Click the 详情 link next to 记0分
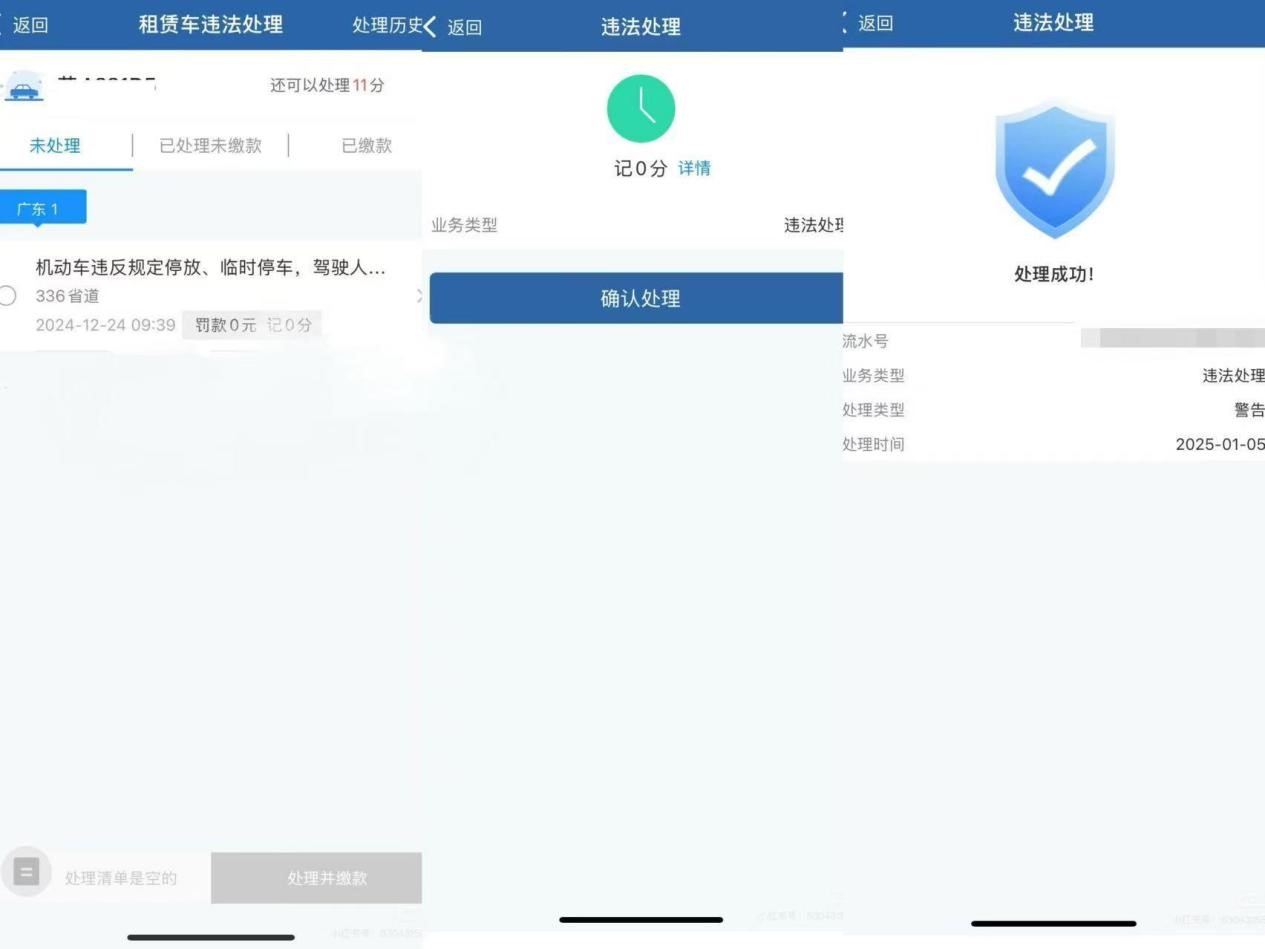The image size is (1265, 949). (x=694, y=169)
